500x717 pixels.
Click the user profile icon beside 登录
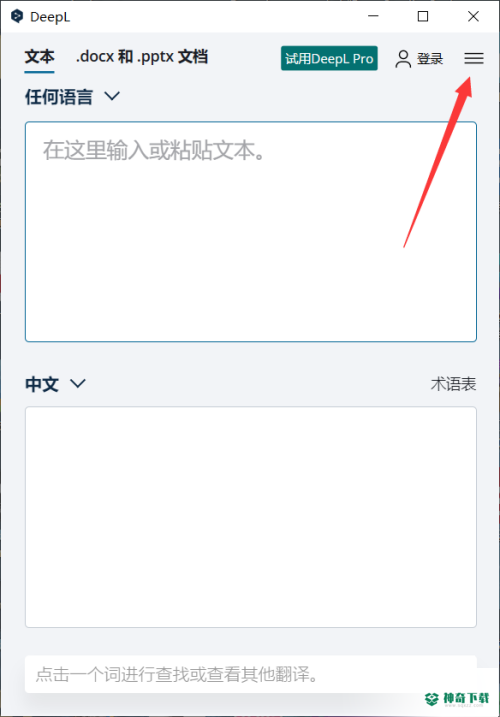[403, 59]
